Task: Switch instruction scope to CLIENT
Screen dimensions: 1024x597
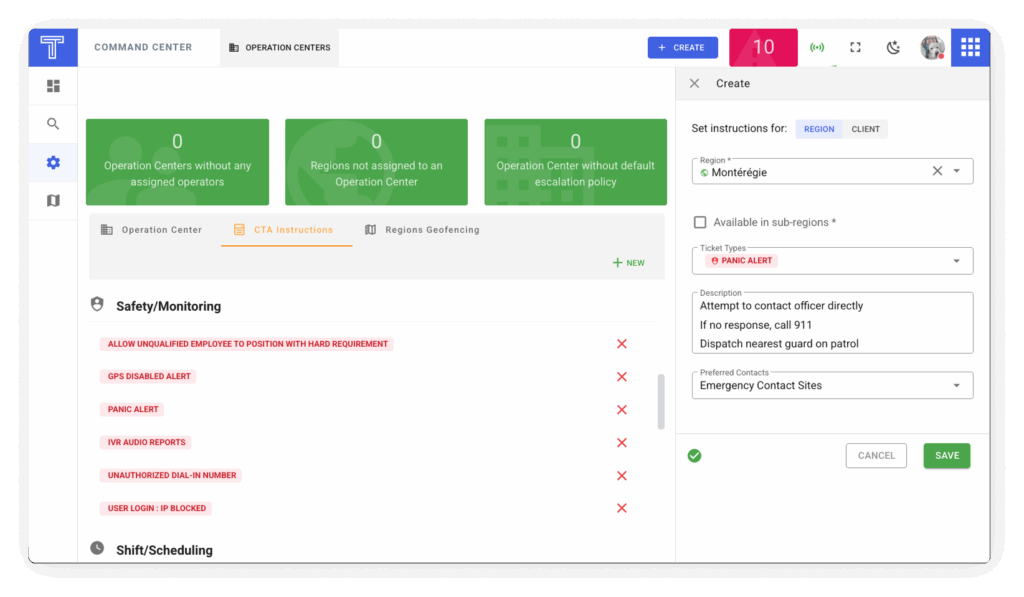Action: (x=865, y=129)
